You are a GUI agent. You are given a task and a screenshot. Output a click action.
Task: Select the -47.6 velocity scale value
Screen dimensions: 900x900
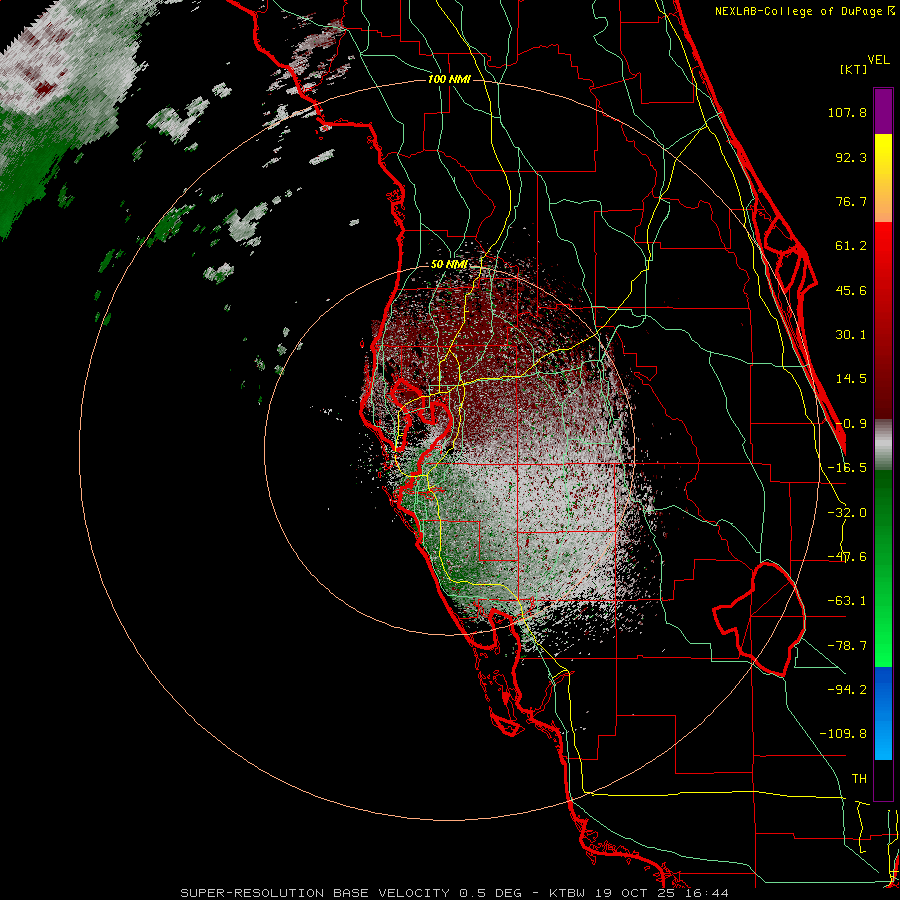pyautogui.click(x=847, y=557)
